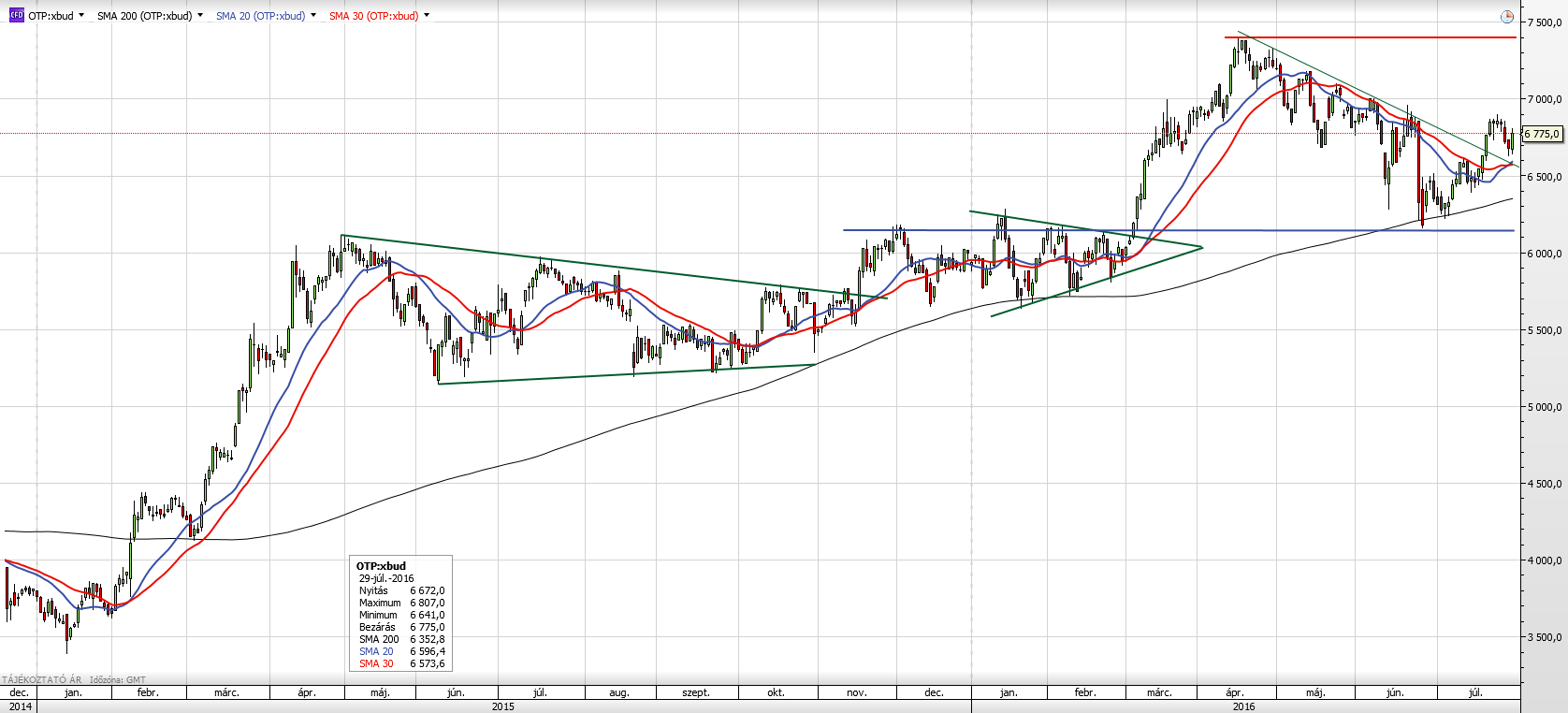Click the TÁJÉKOZTATÓ ÁR Időzóna: GMT footer text
Image resolution: width=1568 pixels, height=713 pixels.
tap(74, 680)
